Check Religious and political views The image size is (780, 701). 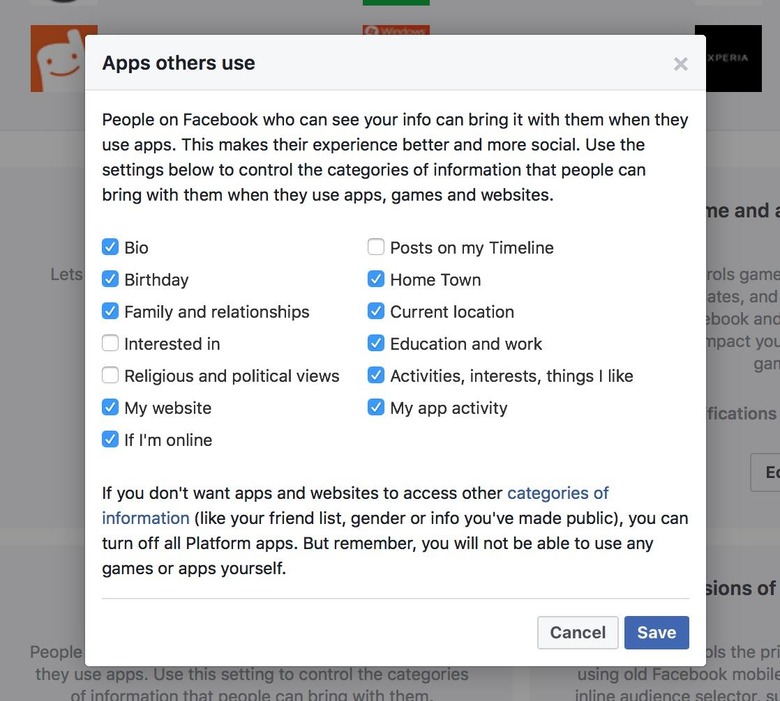(x=110, y=376)
